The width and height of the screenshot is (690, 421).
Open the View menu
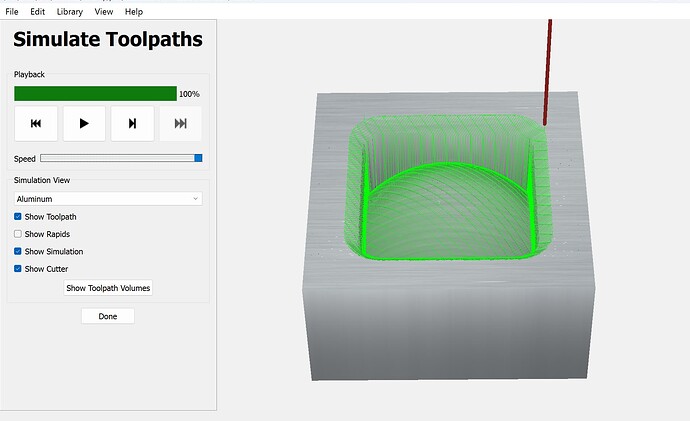pyautogui.click(x=104, y=12)
